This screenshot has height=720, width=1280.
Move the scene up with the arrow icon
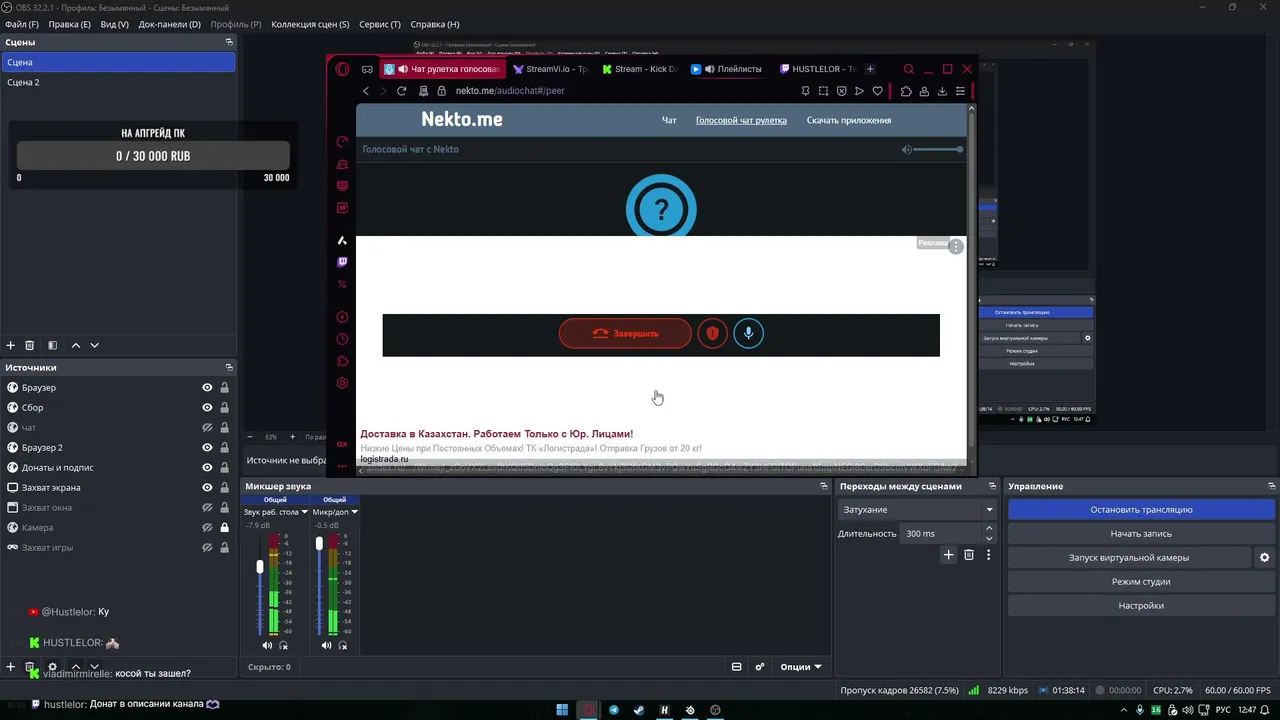tap(75, 345)
